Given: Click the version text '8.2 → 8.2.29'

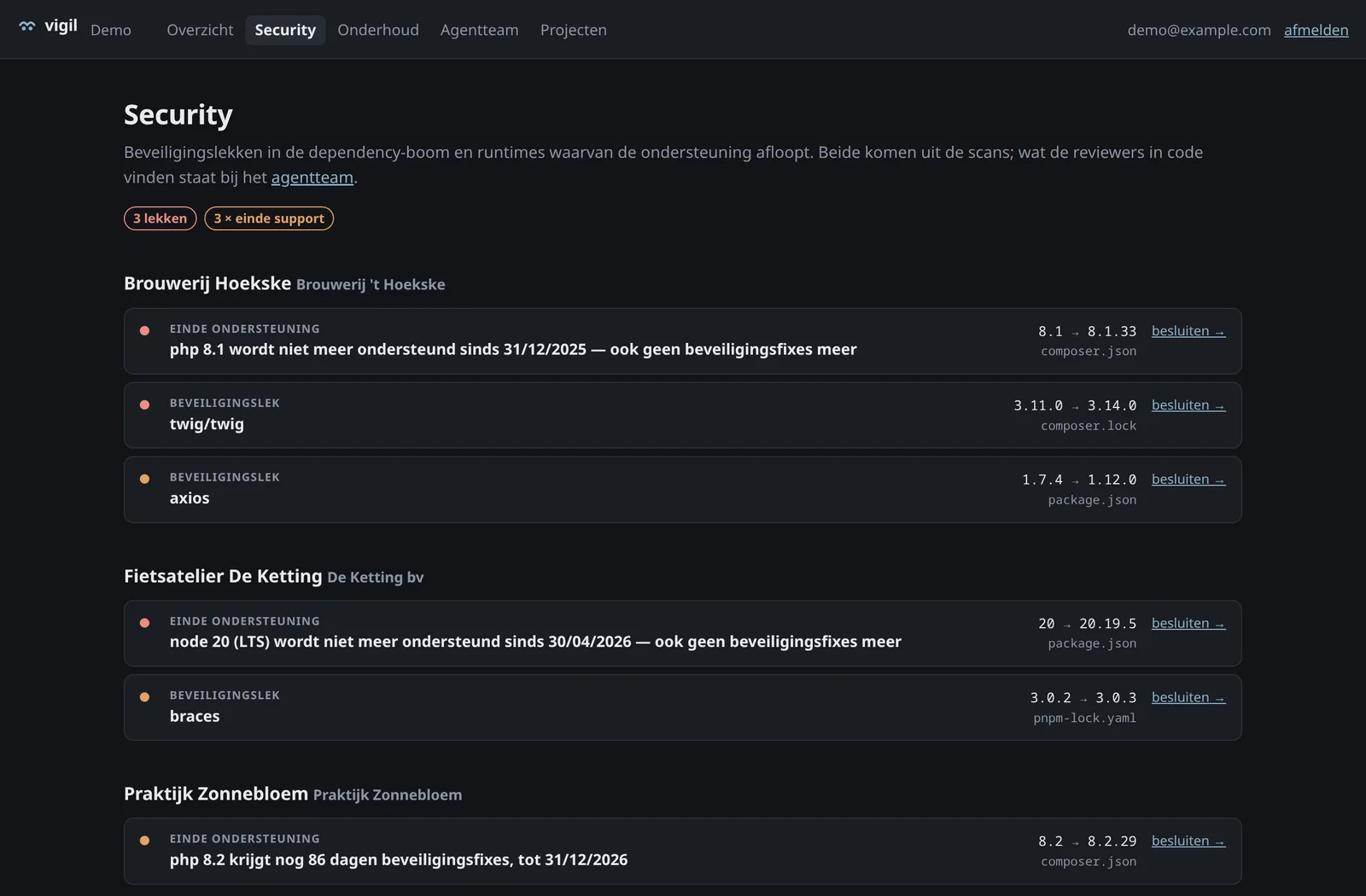Looking at the screenshot, I should click(x=1088, y=841).
